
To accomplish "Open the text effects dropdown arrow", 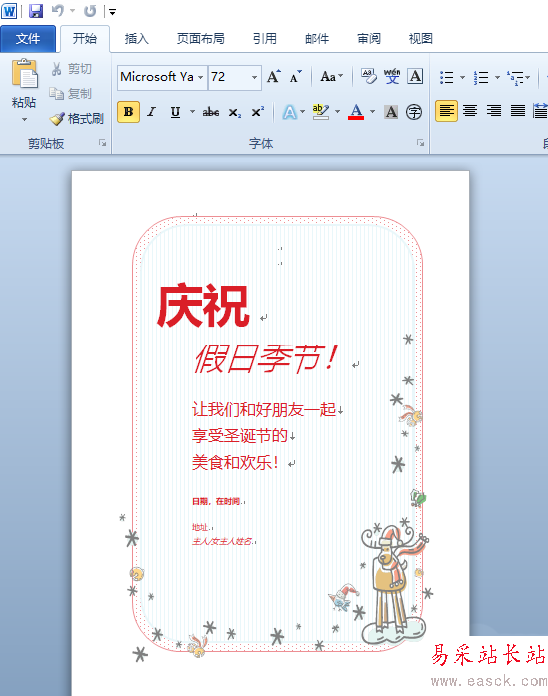I will 303,112.
